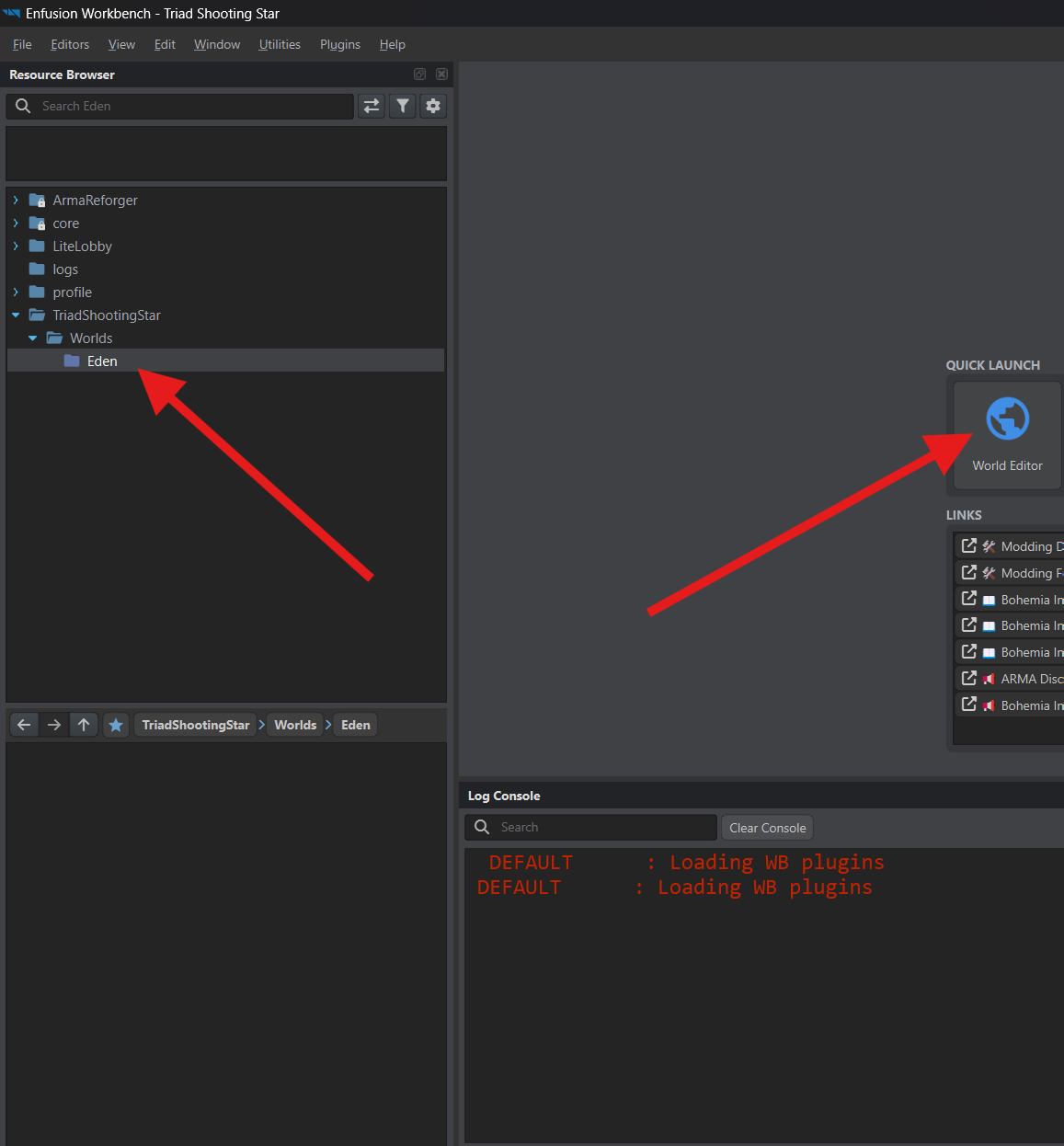Open the Editors menu
The width and height of the screenshot is (1064, 1146).
click(70, 44)
